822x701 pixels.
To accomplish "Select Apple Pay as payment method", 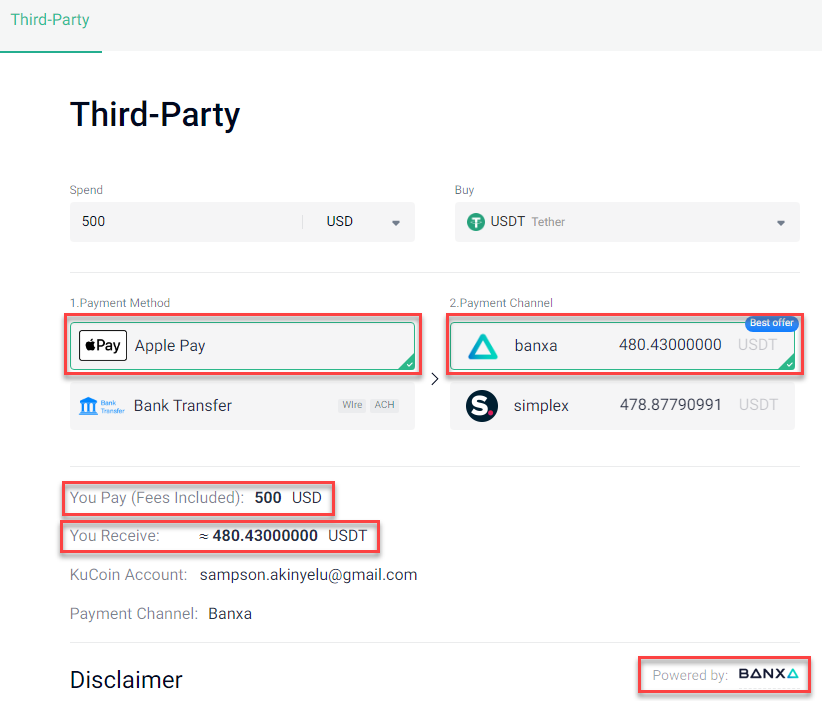I will coord(242,346).
